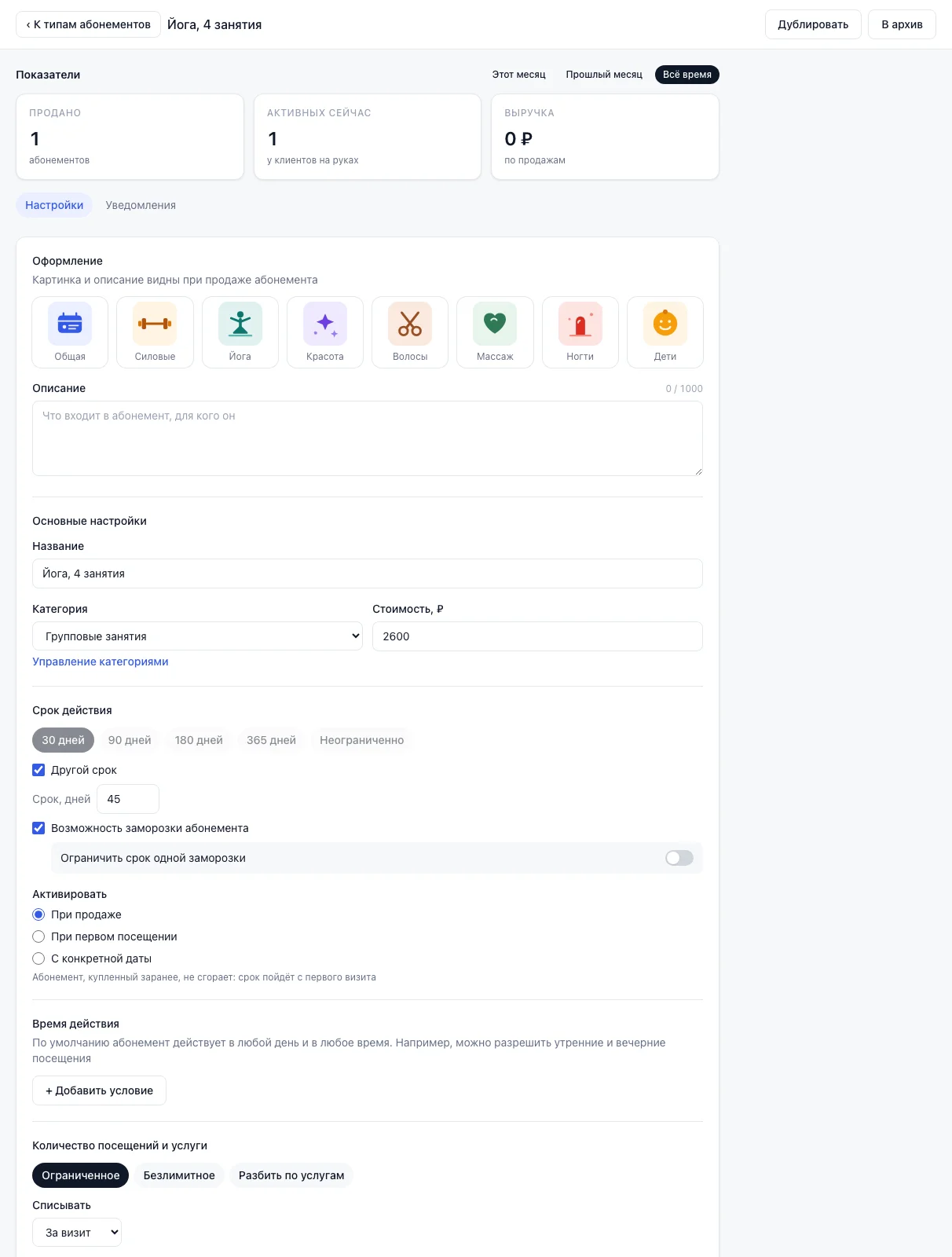Select При продаже activation option
This screenshot has height=1257, width=952.
[x=38, y=914]
